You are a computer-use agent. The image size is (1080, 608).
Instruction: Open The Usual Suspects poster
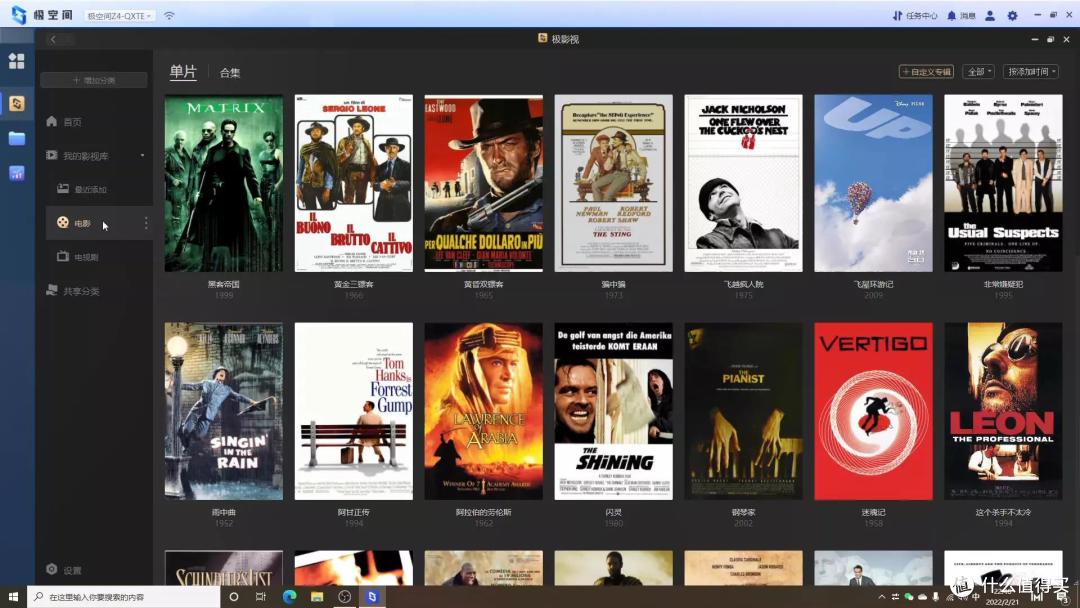click(x=1004, y=183)
